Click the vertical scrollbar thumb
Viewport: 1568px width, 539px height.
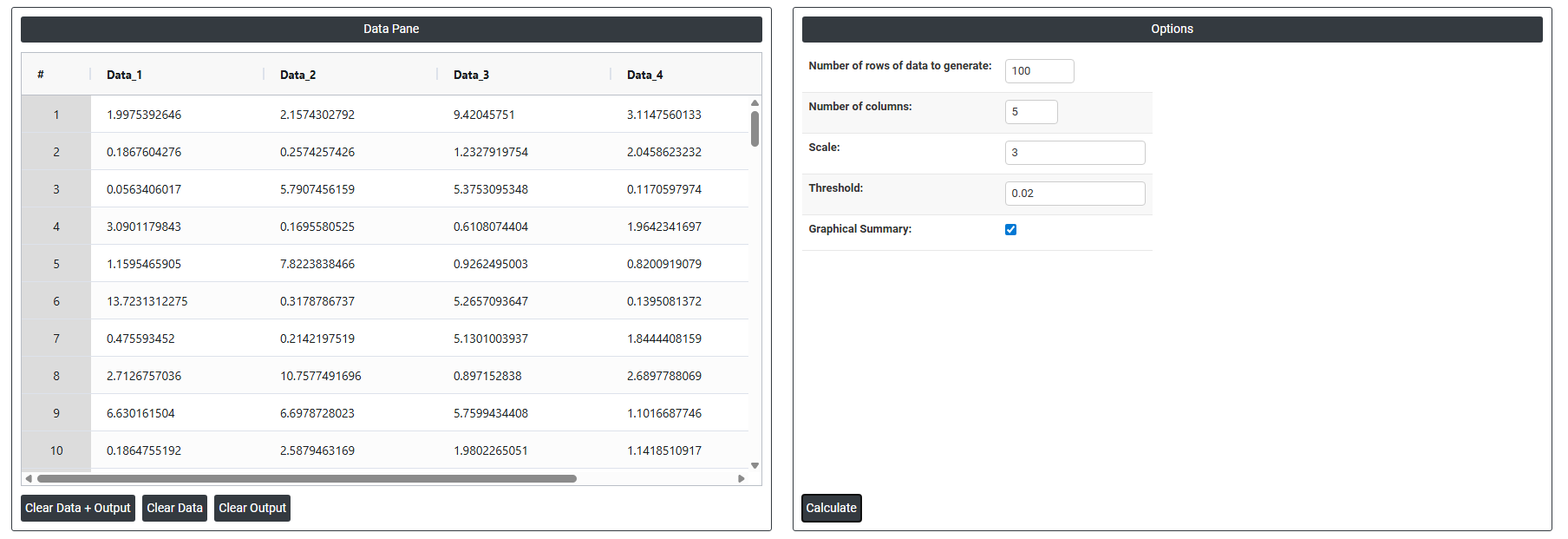[x=755, y=128]
